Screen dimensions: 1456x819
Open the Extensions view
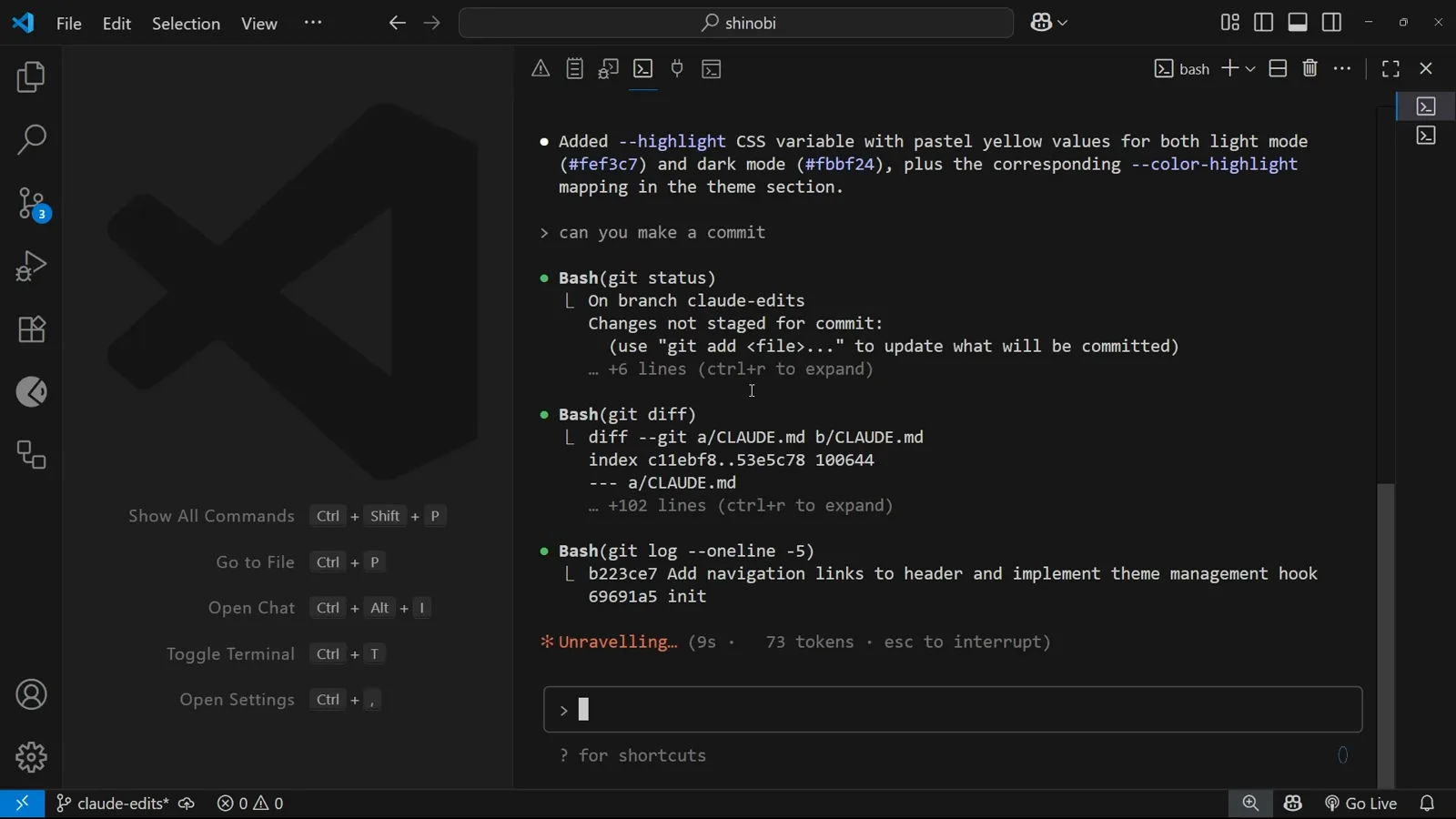click(31, 329)
